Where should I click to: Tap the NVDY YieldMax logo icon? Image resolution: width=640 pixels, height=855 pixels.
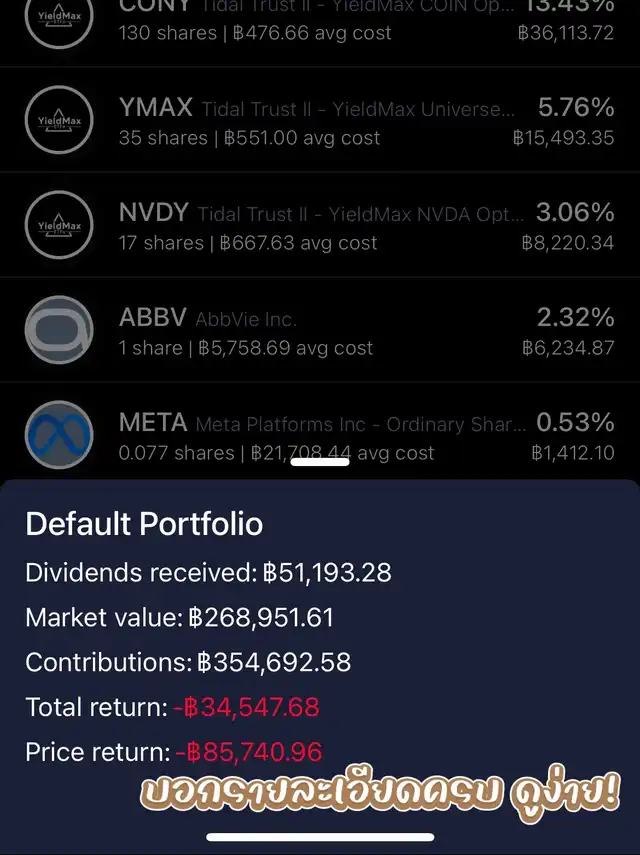(x=58, y=225)
